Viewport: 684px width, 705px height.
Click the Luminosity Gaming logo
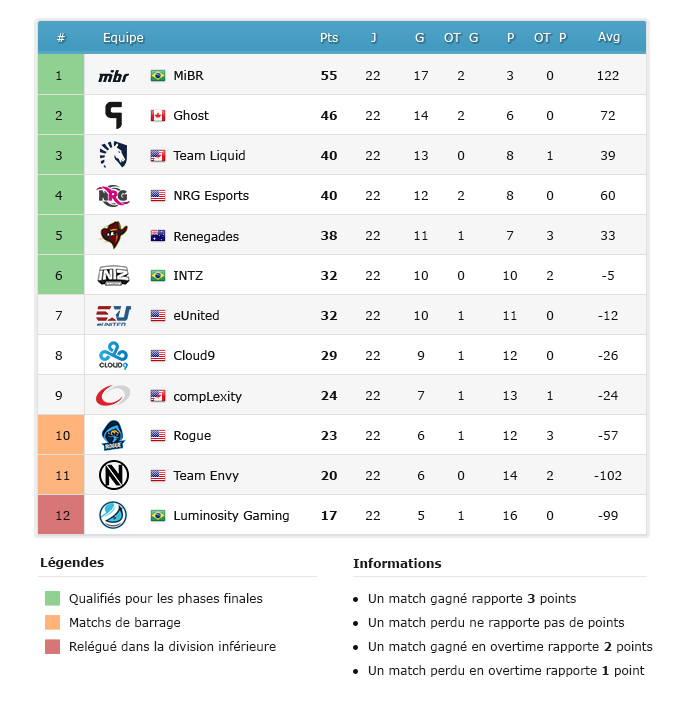[113, 516]
